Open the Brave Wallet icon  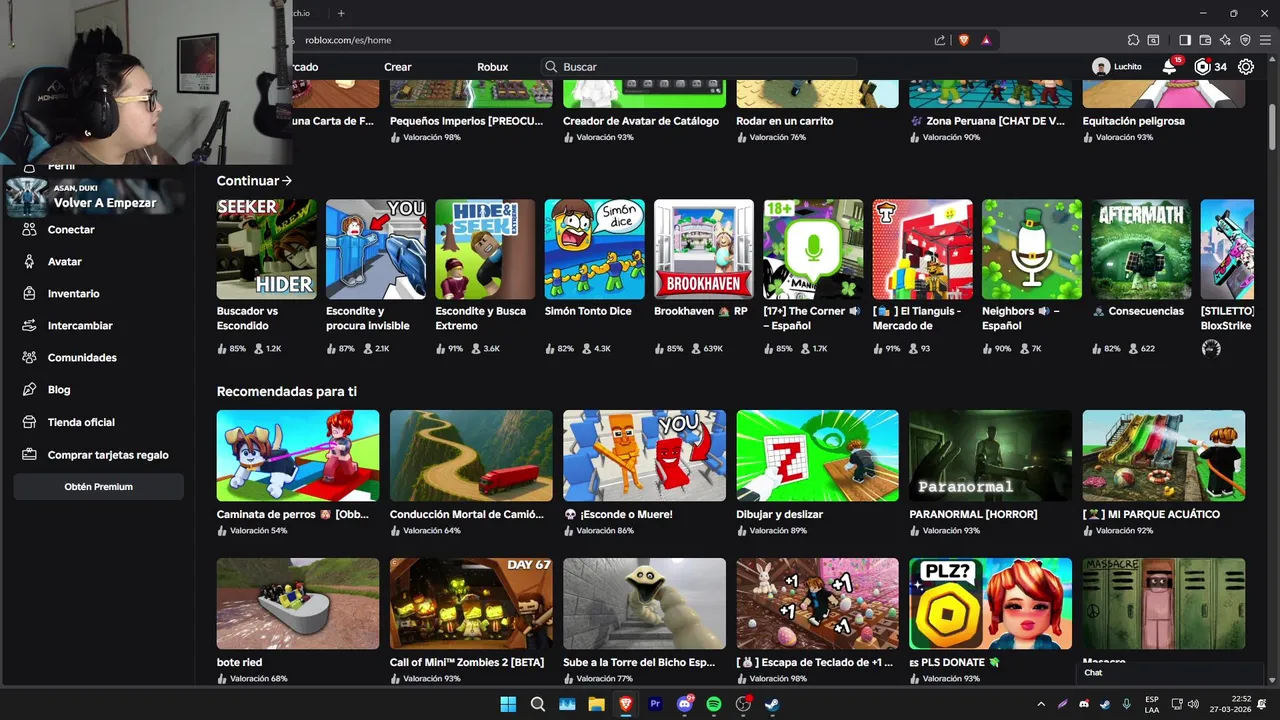tap(1205, 40)
